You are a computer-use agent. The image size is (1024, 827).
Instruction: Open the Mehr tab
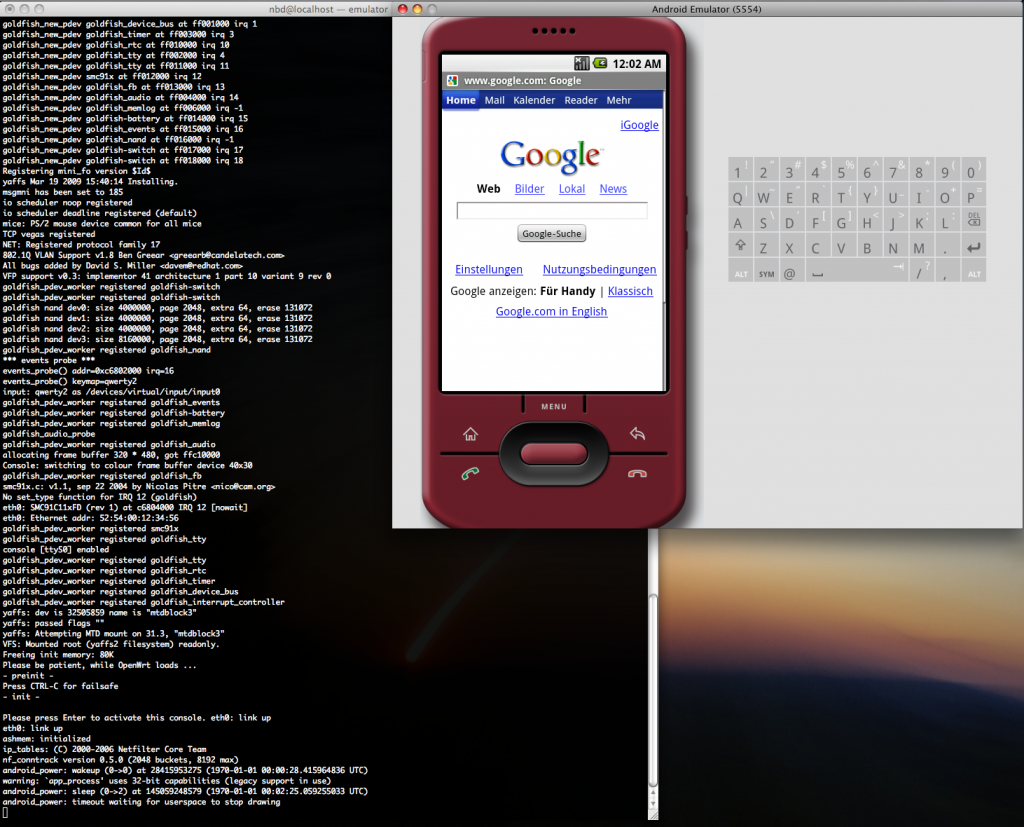coord(618,100)
